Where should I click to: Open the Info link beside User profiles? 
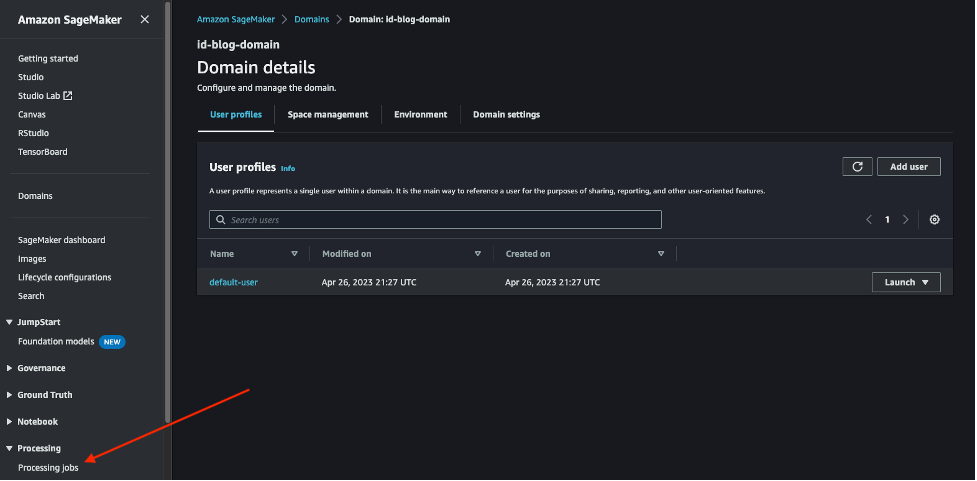(x=288, y=168)
